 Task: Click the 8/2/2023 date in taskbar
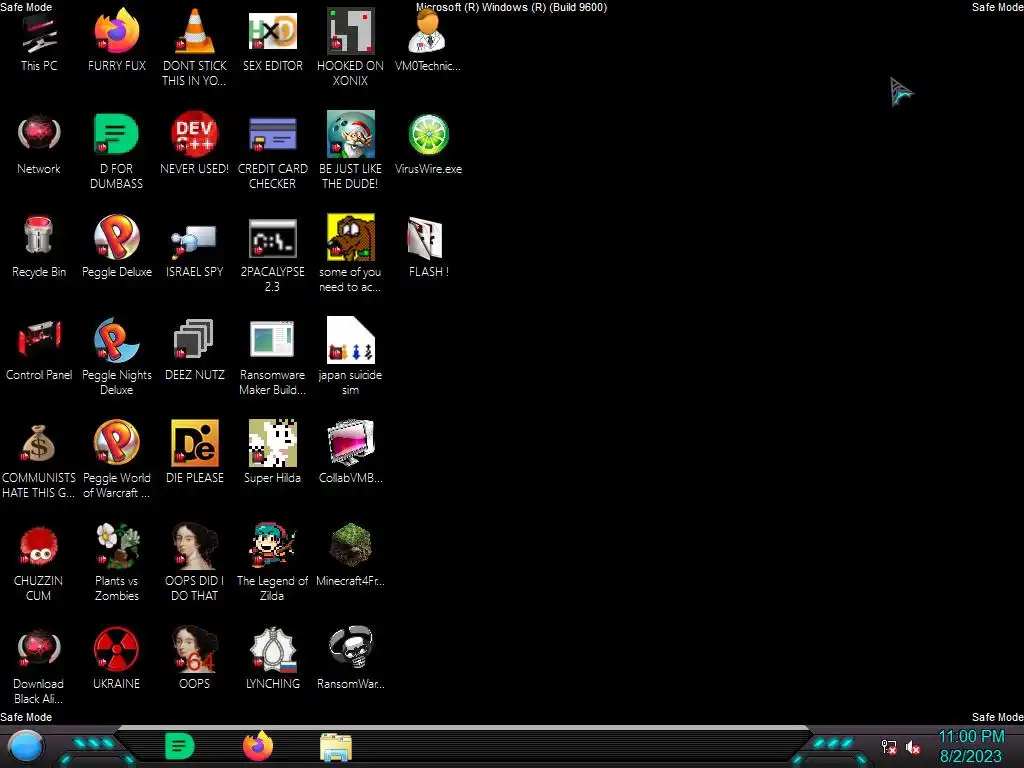tap(970, 756)
